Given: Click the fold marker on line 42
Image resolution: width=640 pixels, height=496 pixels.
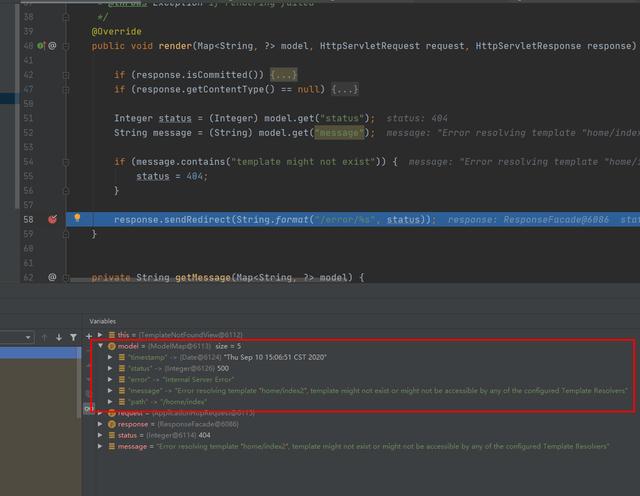Looking at the screenshot, I should 66,75.
